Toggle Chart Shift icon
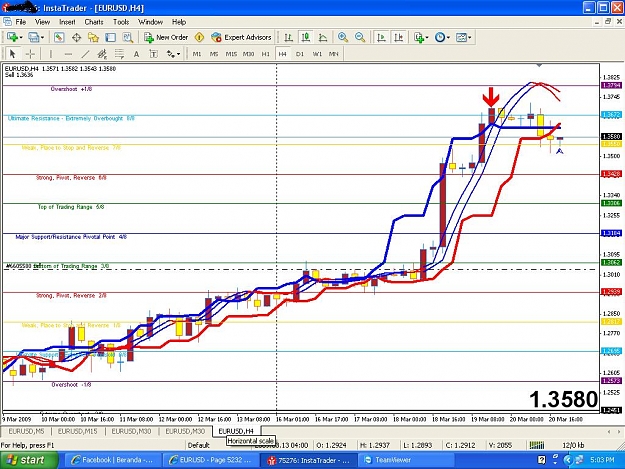The image size is (625, 469). [x=398, y=37]
